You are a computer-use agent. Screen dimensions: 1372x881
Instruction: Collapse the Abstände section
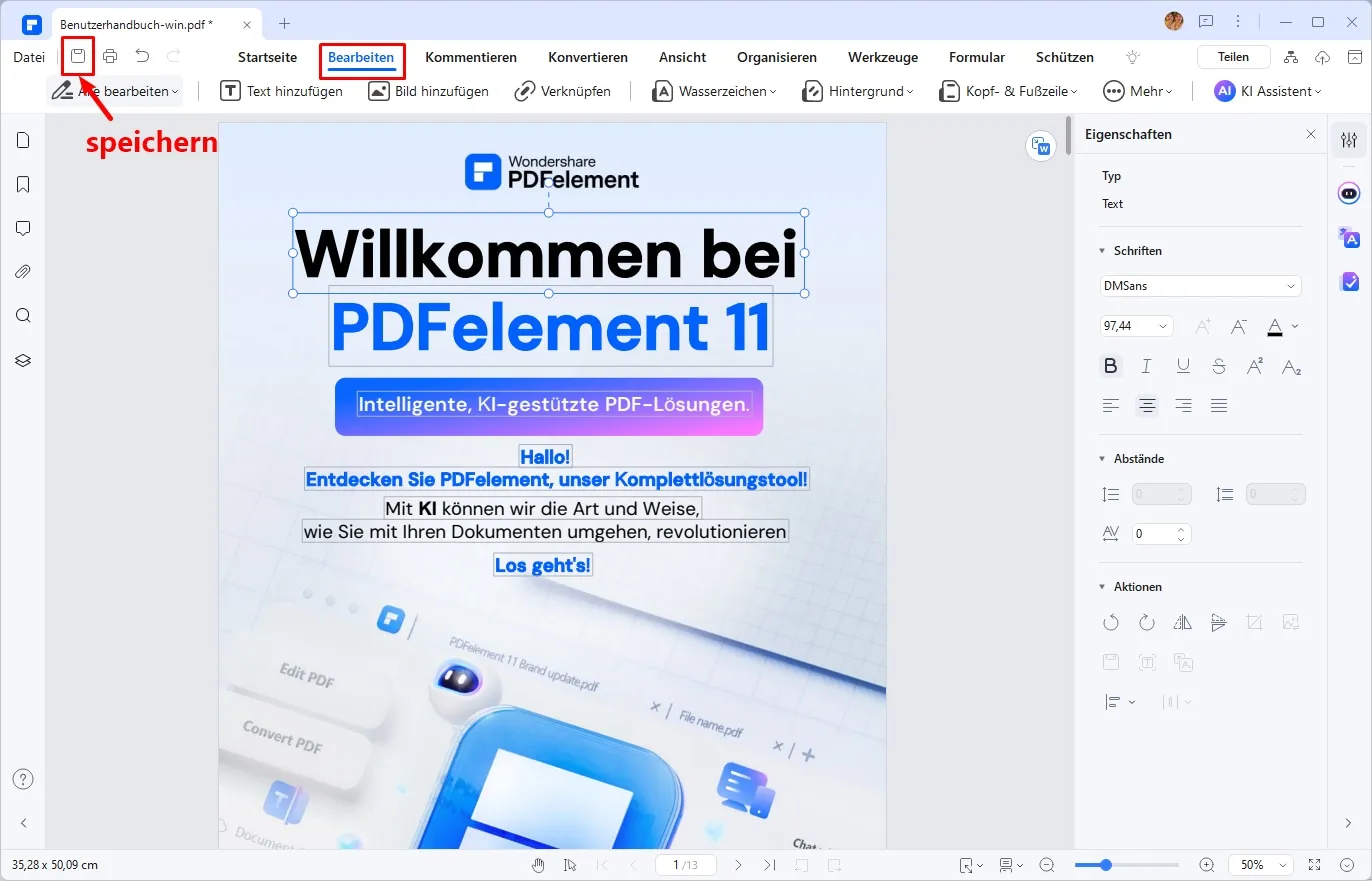point(1103,458)
